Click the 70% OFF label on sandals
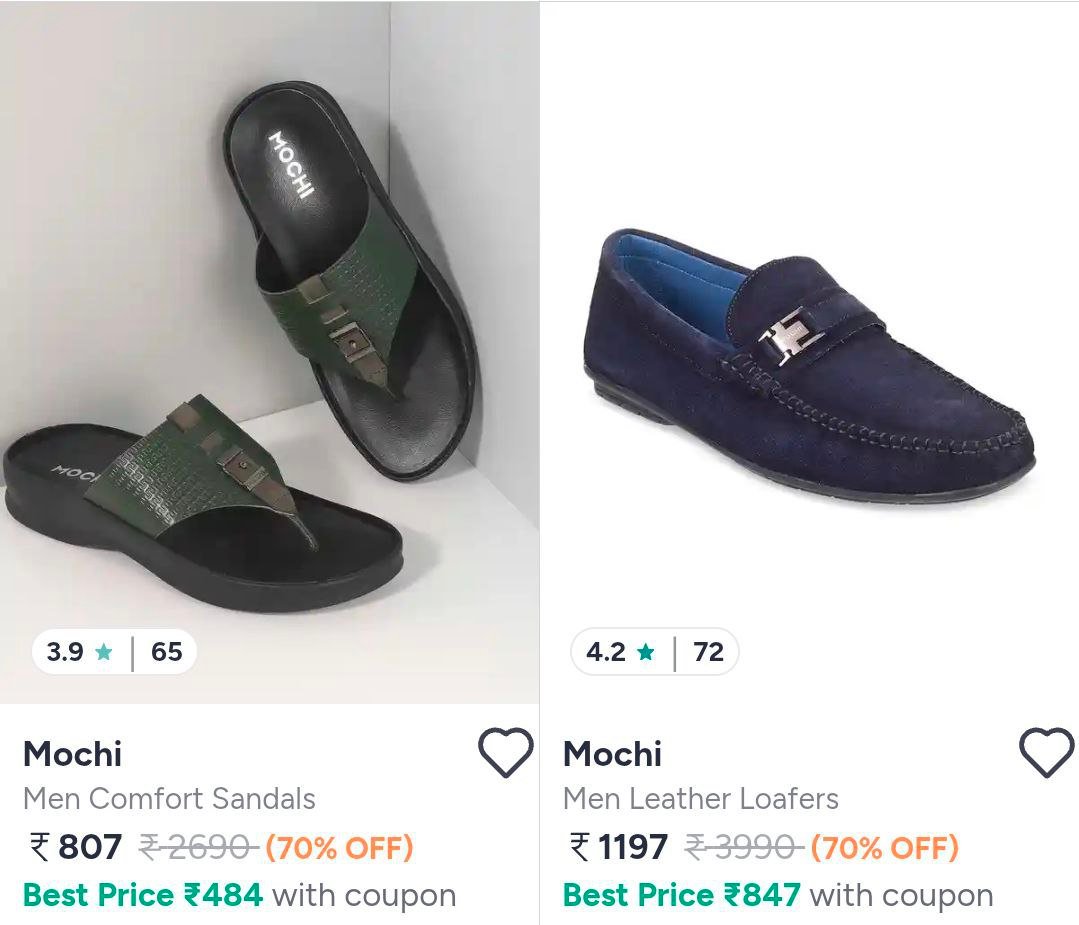 339,848
